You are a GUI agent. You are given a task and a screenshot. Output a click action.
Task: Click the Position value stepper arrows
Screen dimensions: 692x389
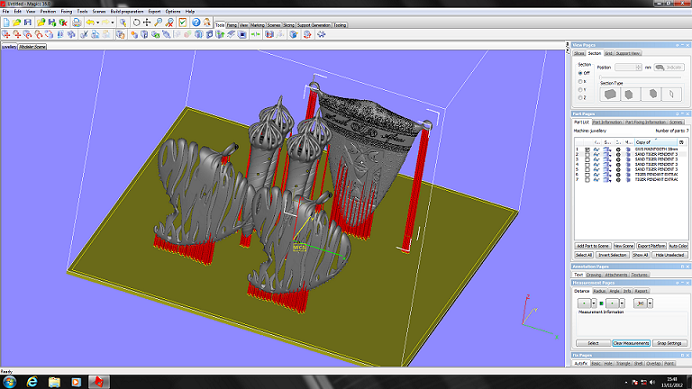click(x=639, y=68)
